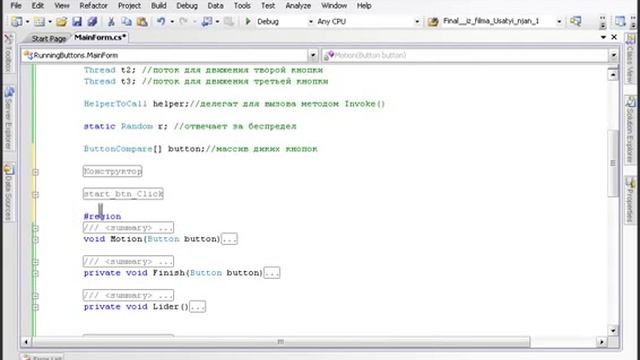Open the Add New Item dropdown arrow
Screen dimensions: 640x360
click(50, 22)
